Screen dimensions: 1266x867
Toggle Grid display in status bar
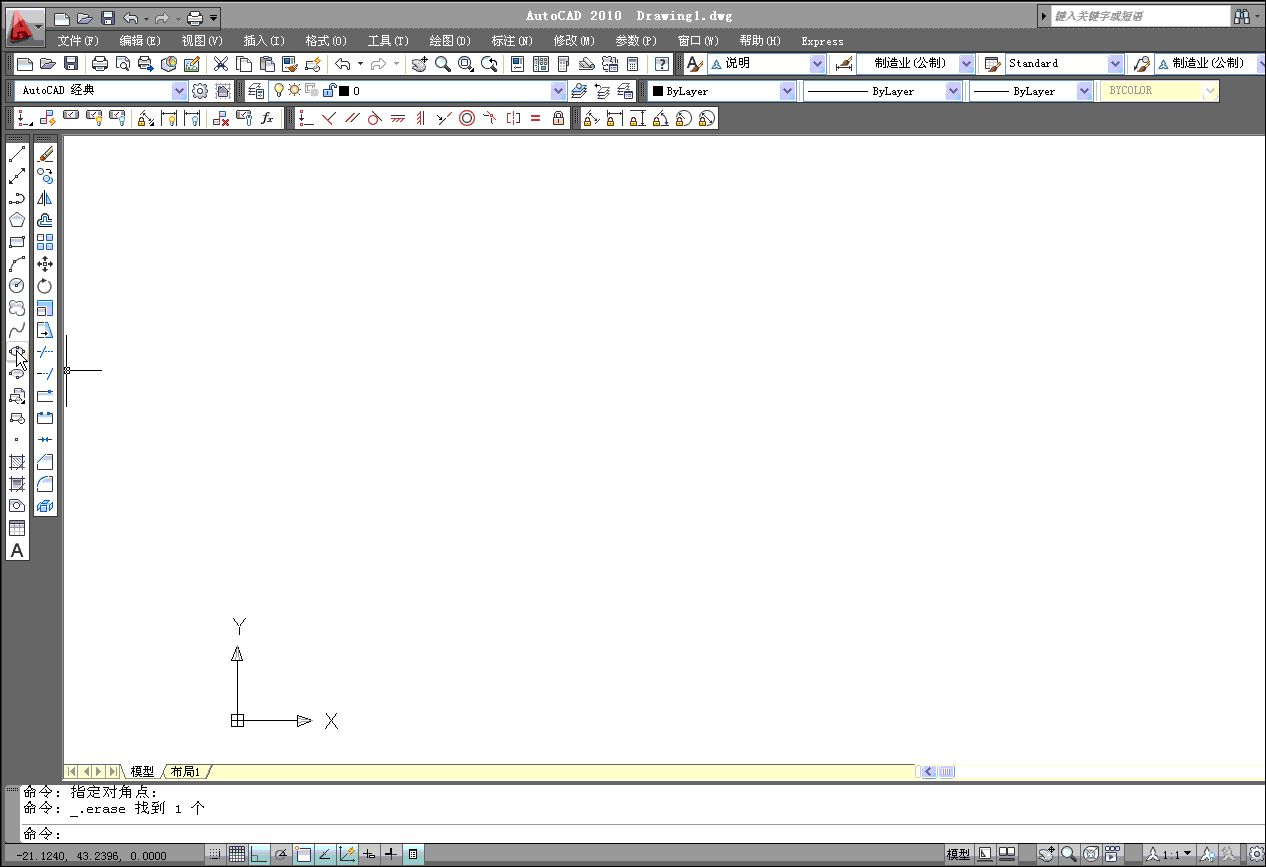(x=237, y=854)
